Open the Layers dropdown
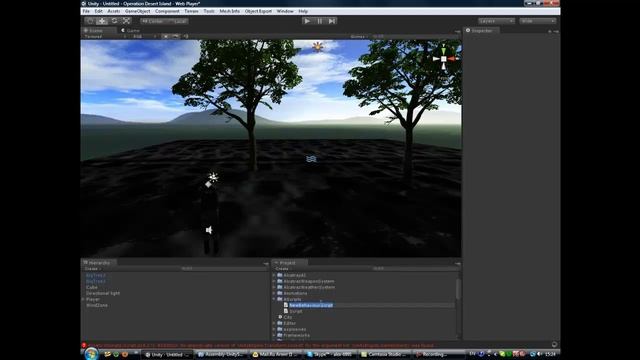Image resolution: width=640 pixels, height=360 pixels. (496, 21)
